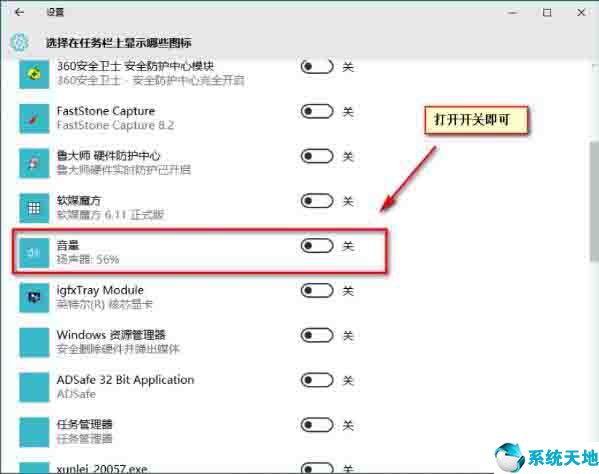Click the 360安全卫士 app icon

pos(34,74)
